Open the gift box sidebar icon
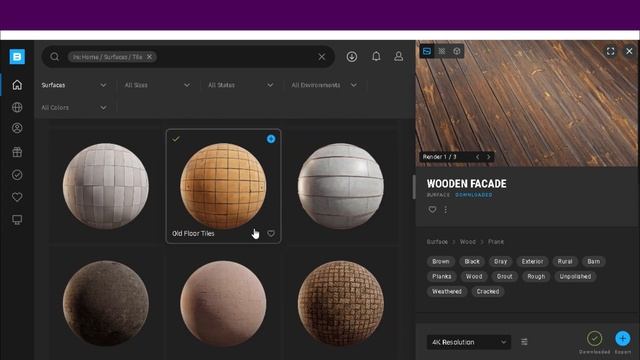640x360 pixels. (17, 152)
